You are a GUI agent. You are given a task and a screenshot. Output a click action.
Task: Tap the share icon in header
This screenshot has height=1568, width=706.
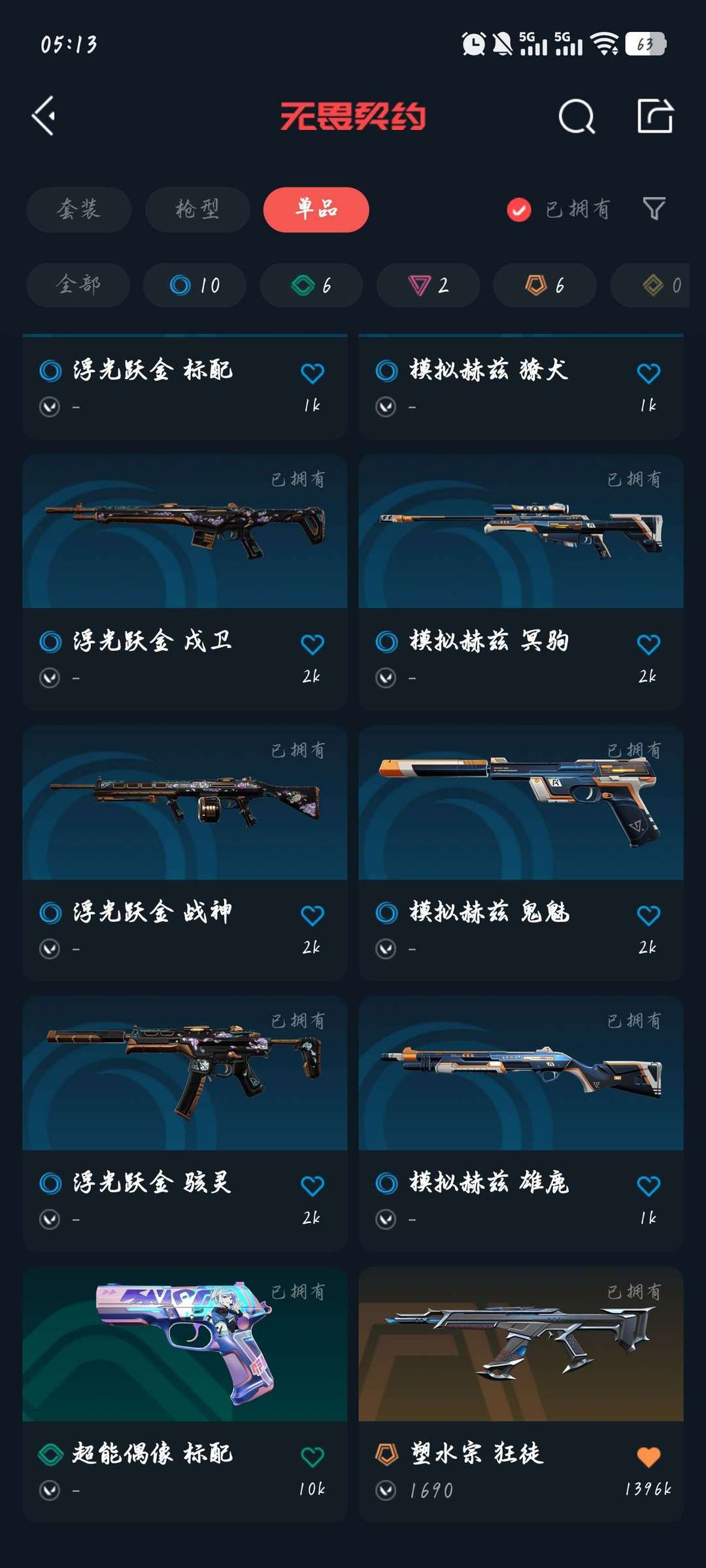[655, 116]
